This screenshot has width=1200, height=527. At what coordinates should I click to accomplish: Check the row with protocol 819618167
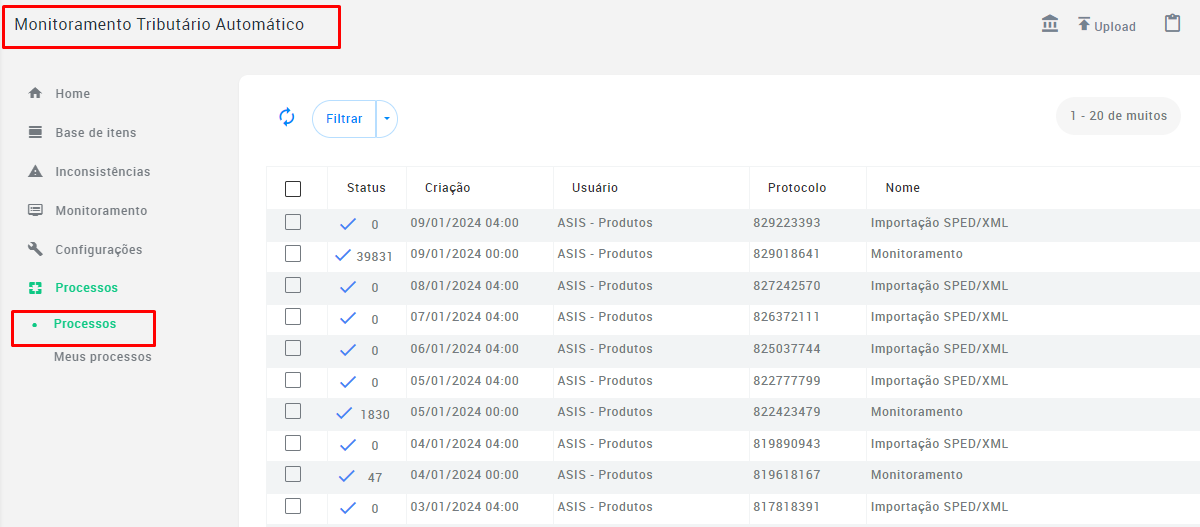(293, 474)
